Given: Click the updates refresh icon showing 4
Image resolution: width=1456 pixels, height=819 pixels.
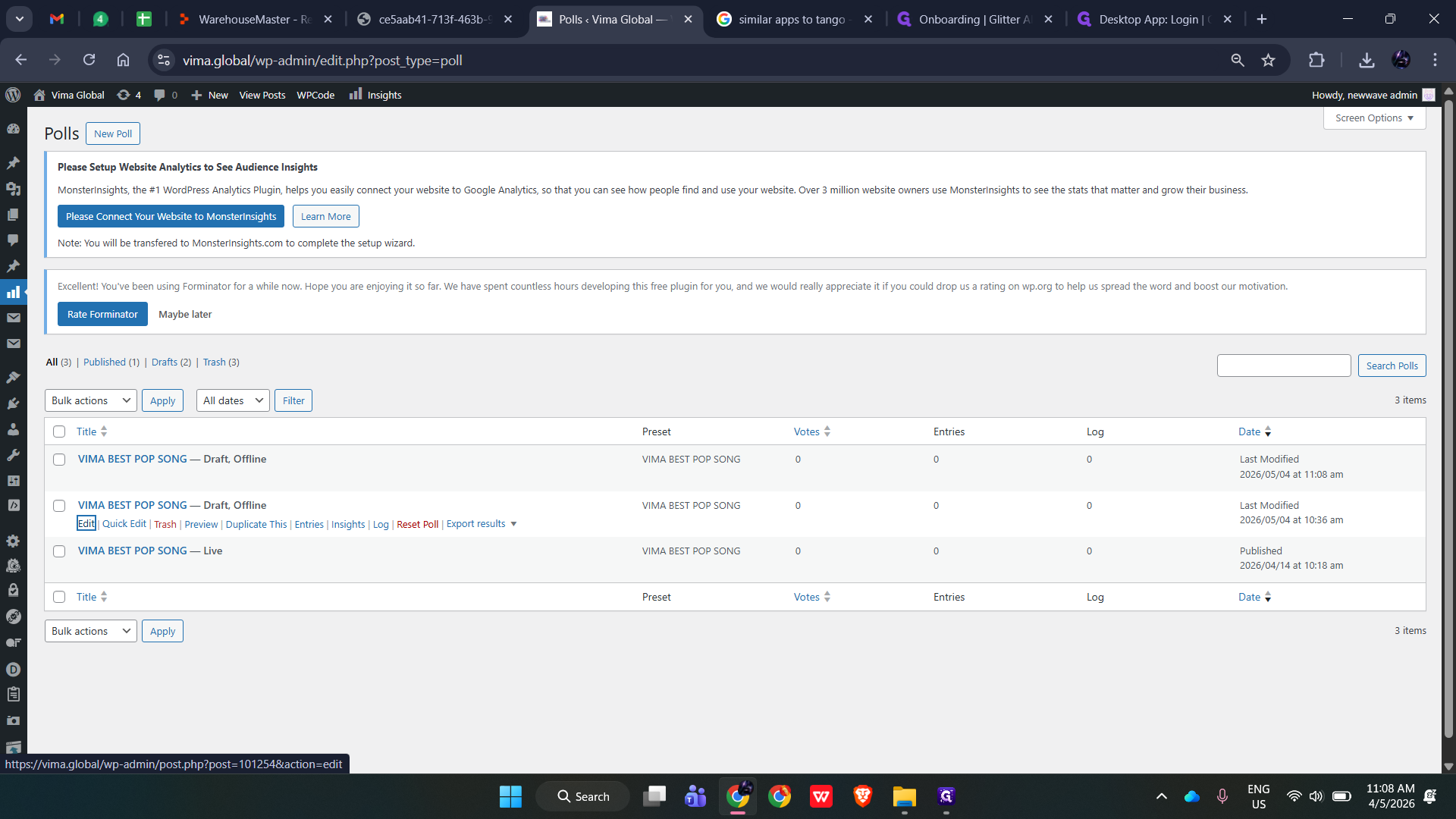Looking at the screenshot, I should pos(123,95).
